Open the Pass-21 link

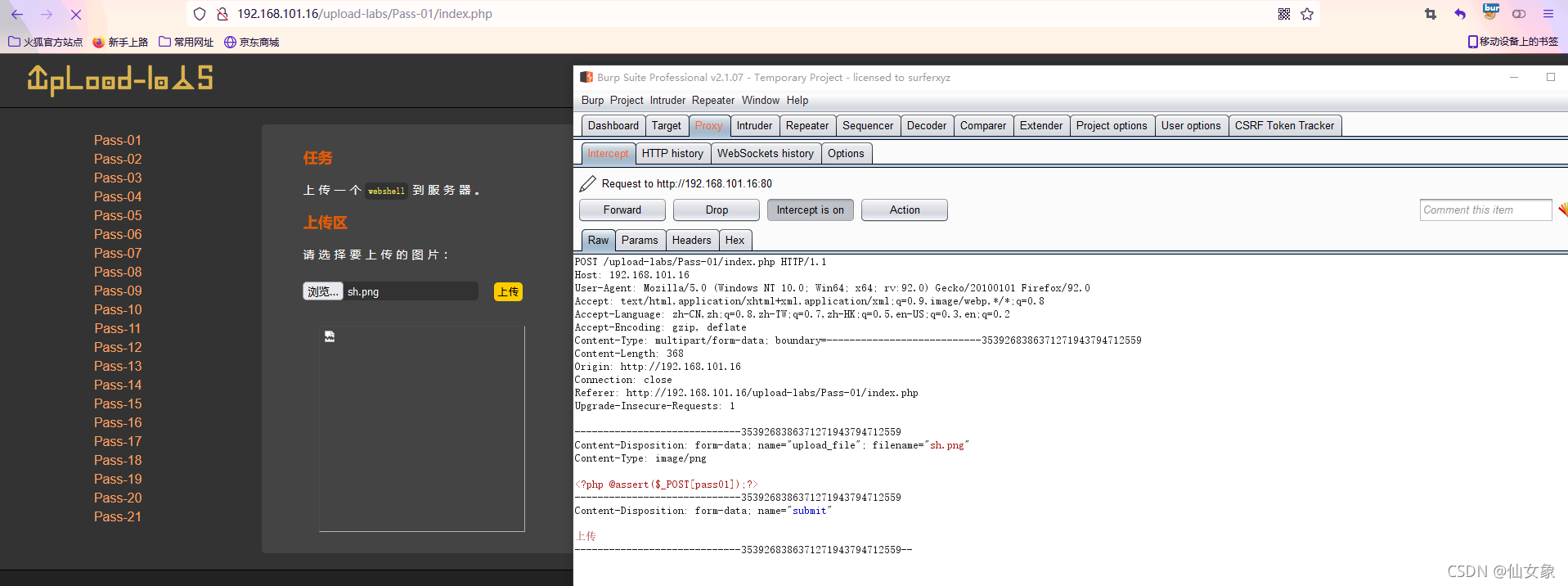pyautogui.click(x=118, y=516)
